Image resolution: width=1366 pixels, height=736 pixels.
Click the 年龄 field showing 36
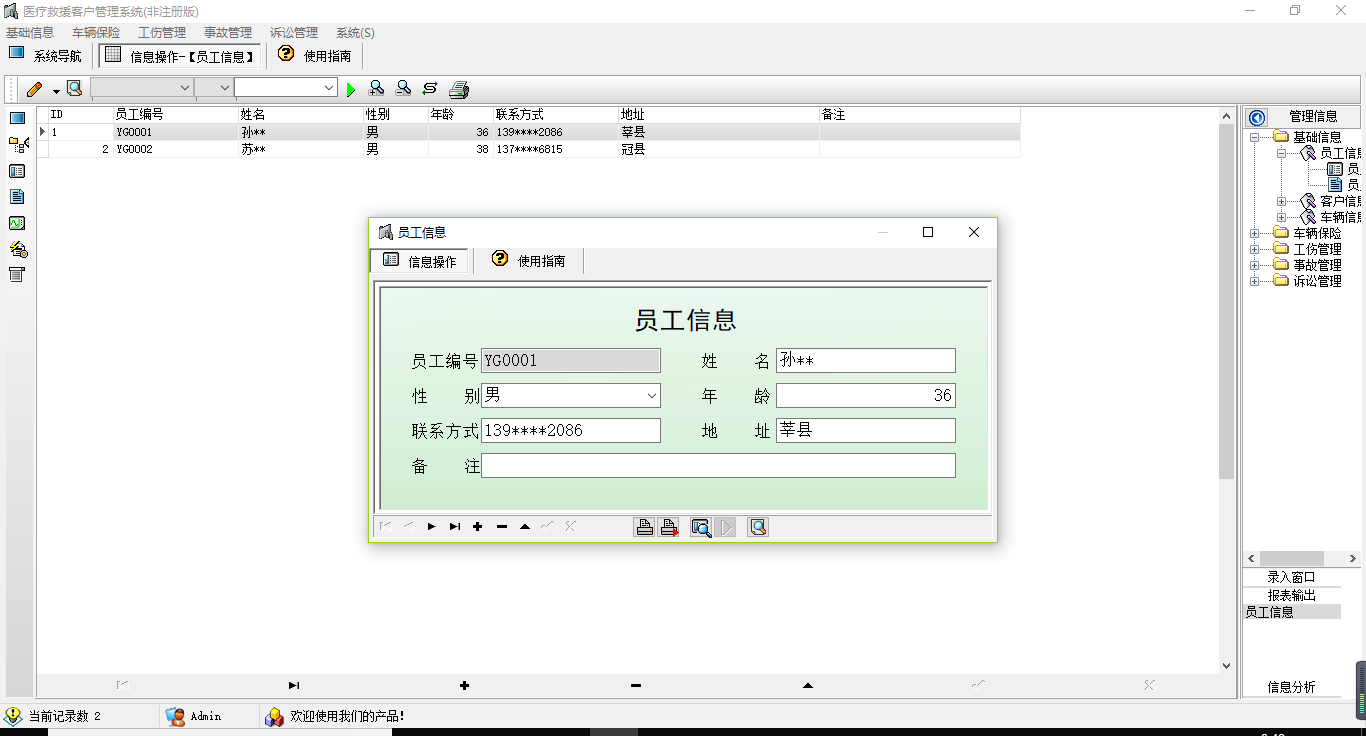[866, 395]
